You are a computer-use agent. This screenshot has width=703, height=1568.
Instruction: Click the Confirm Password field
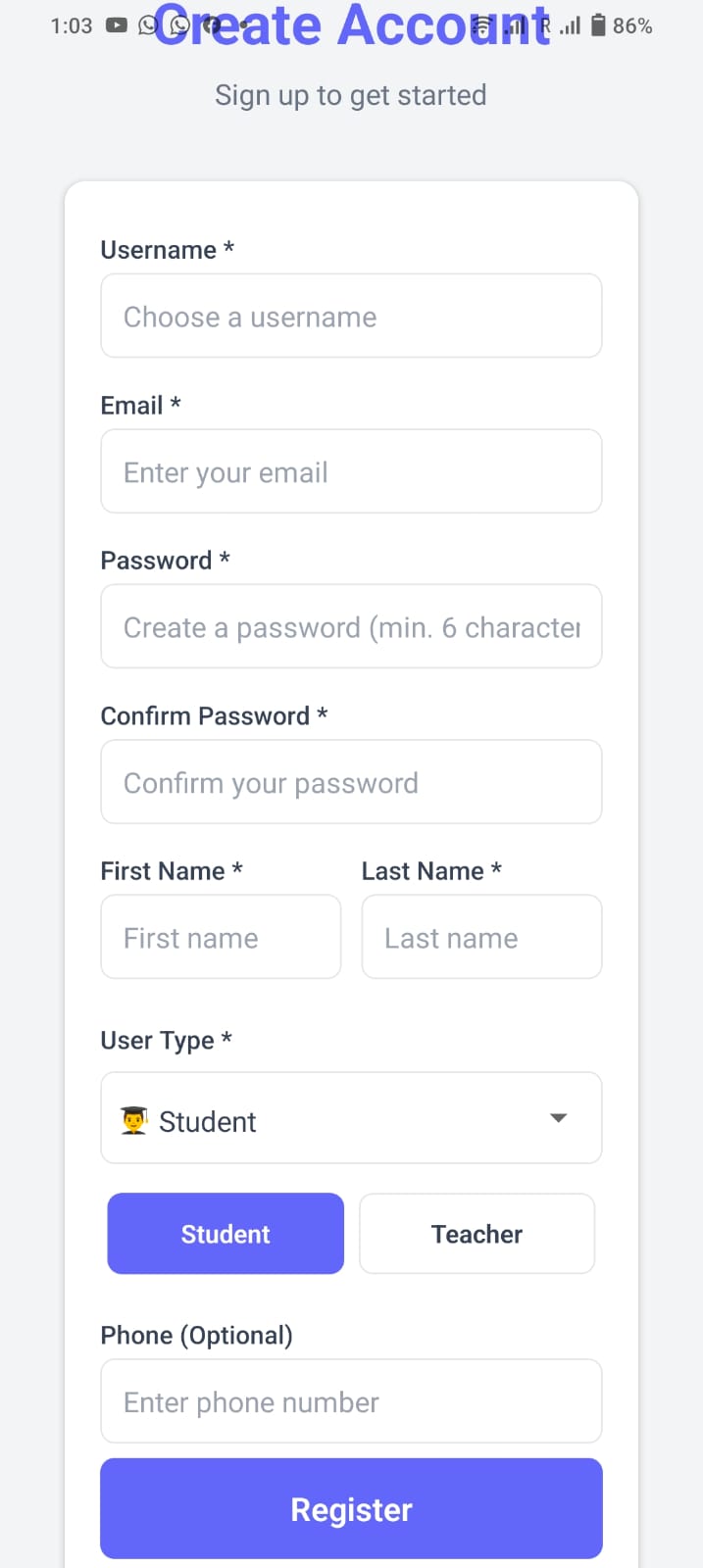point(351,782)
